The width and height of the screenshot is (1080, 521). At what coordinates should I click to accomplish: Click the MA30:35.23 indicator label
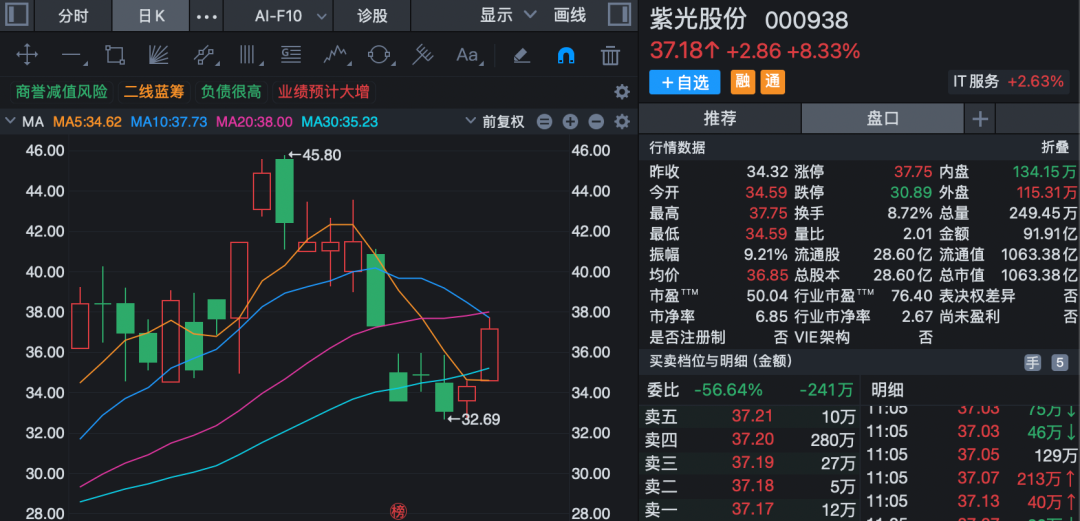click(340, 122)
